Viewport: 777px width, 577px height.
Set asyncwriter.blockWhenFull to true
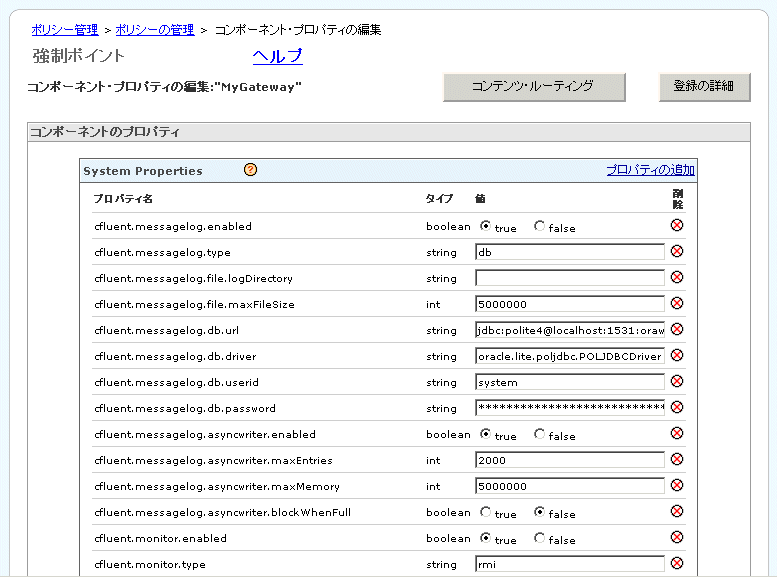[486, 512]
